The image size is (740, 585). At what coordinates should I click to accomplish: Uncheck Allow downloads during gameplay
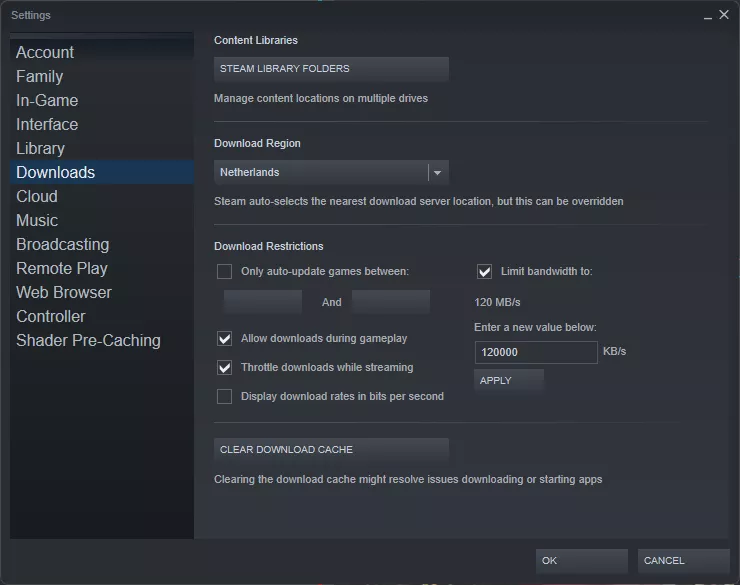[x=224, y=338]
